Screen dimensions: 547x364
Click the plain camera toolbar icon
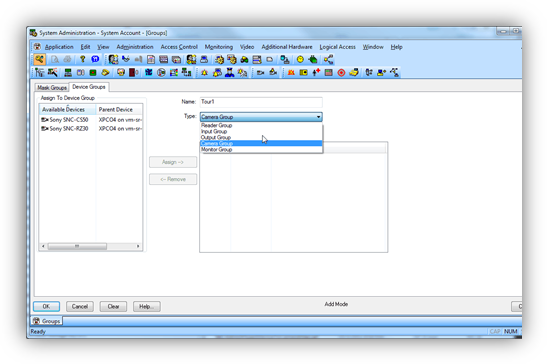[260, 73]
